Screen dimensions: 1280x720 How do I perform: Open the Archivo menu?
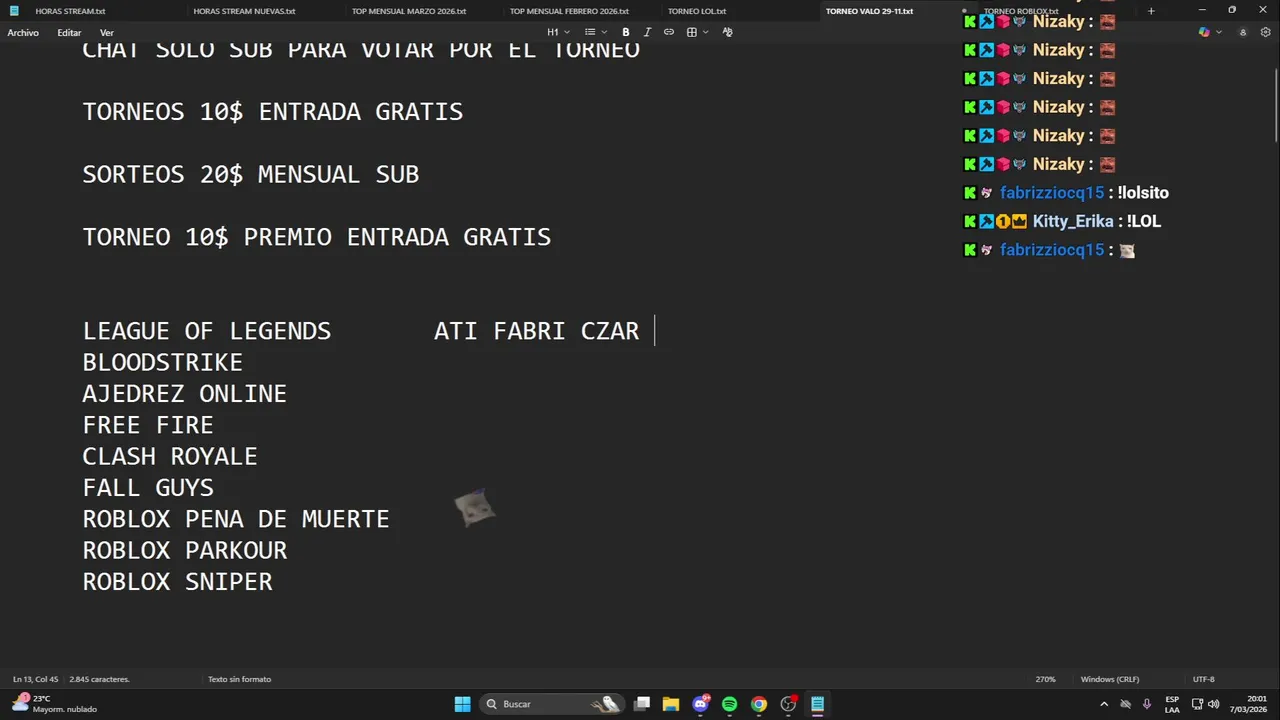click(x=23, y=32)
